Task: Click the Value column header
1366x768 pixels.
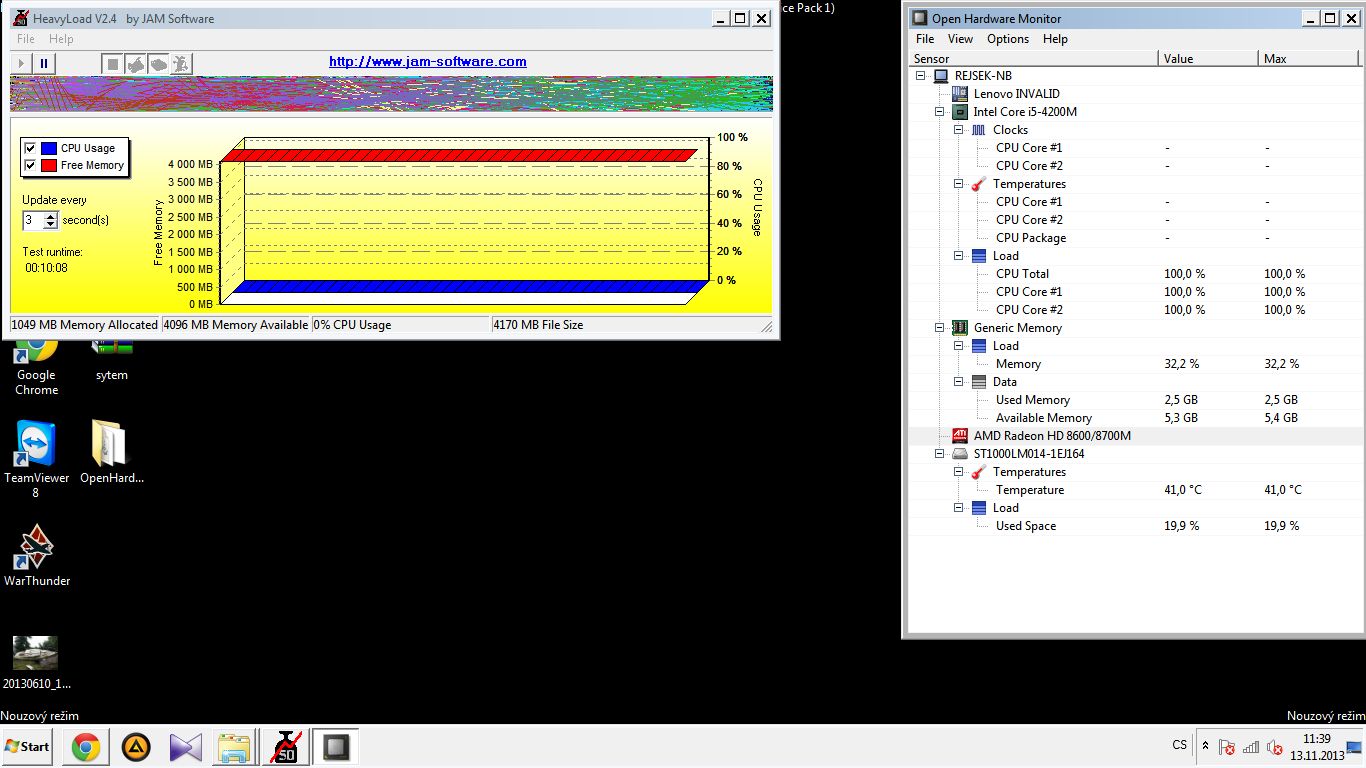Action: click(1208, 59)
